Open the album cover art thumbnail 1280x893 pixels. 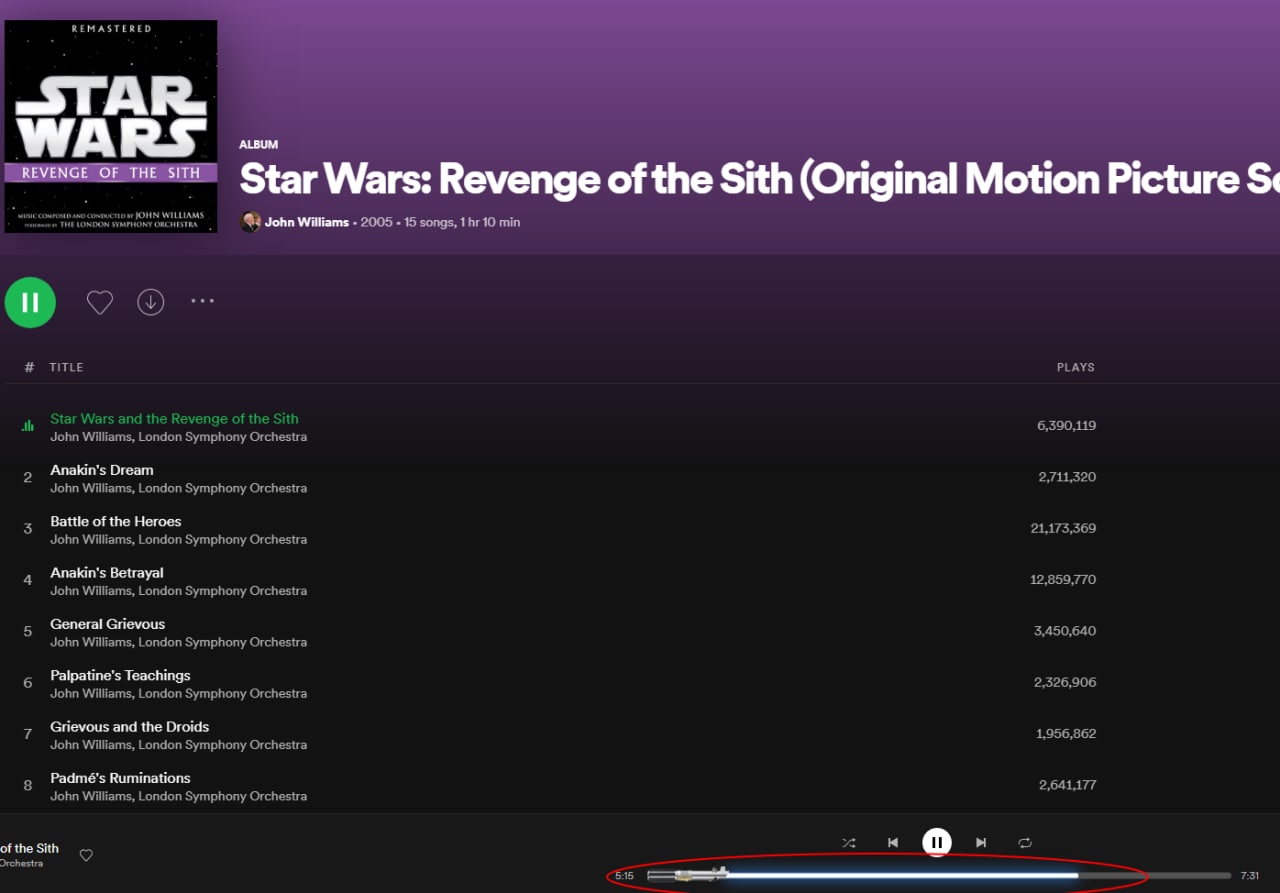[111, 127]
